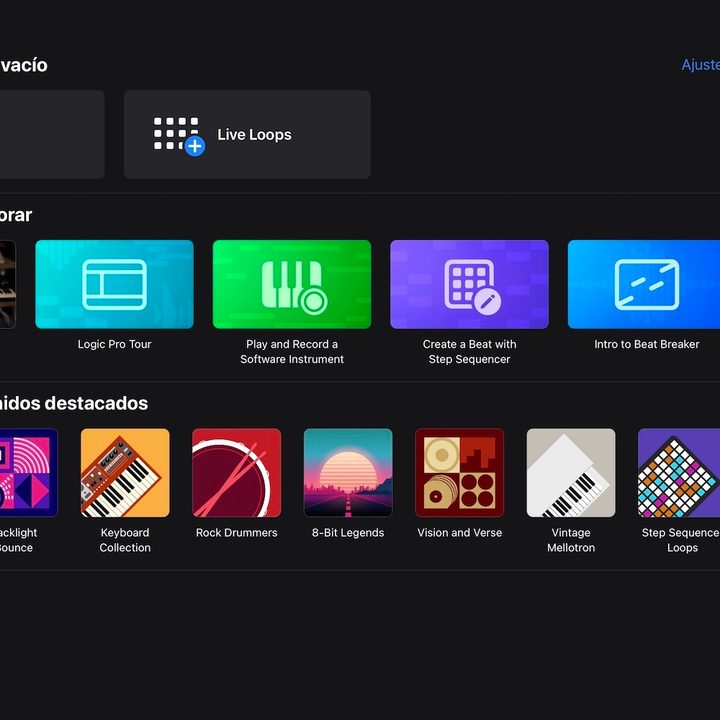The image size is (720, 720).
Task: Open the Ajustes link at top right
Action: click(700, 65)
